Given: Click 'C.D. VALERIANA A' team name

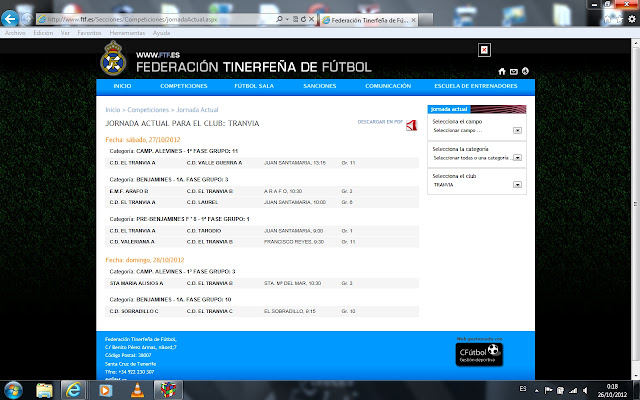Looking at the screenshot, I should pos(132,242).
